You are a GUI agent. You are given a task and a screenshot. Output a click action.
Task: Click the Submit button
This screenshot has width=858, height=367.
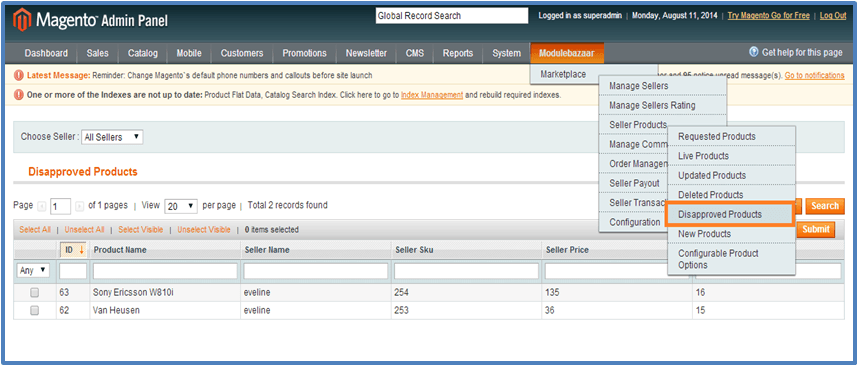pyautogui.click(x=816, y=229)
